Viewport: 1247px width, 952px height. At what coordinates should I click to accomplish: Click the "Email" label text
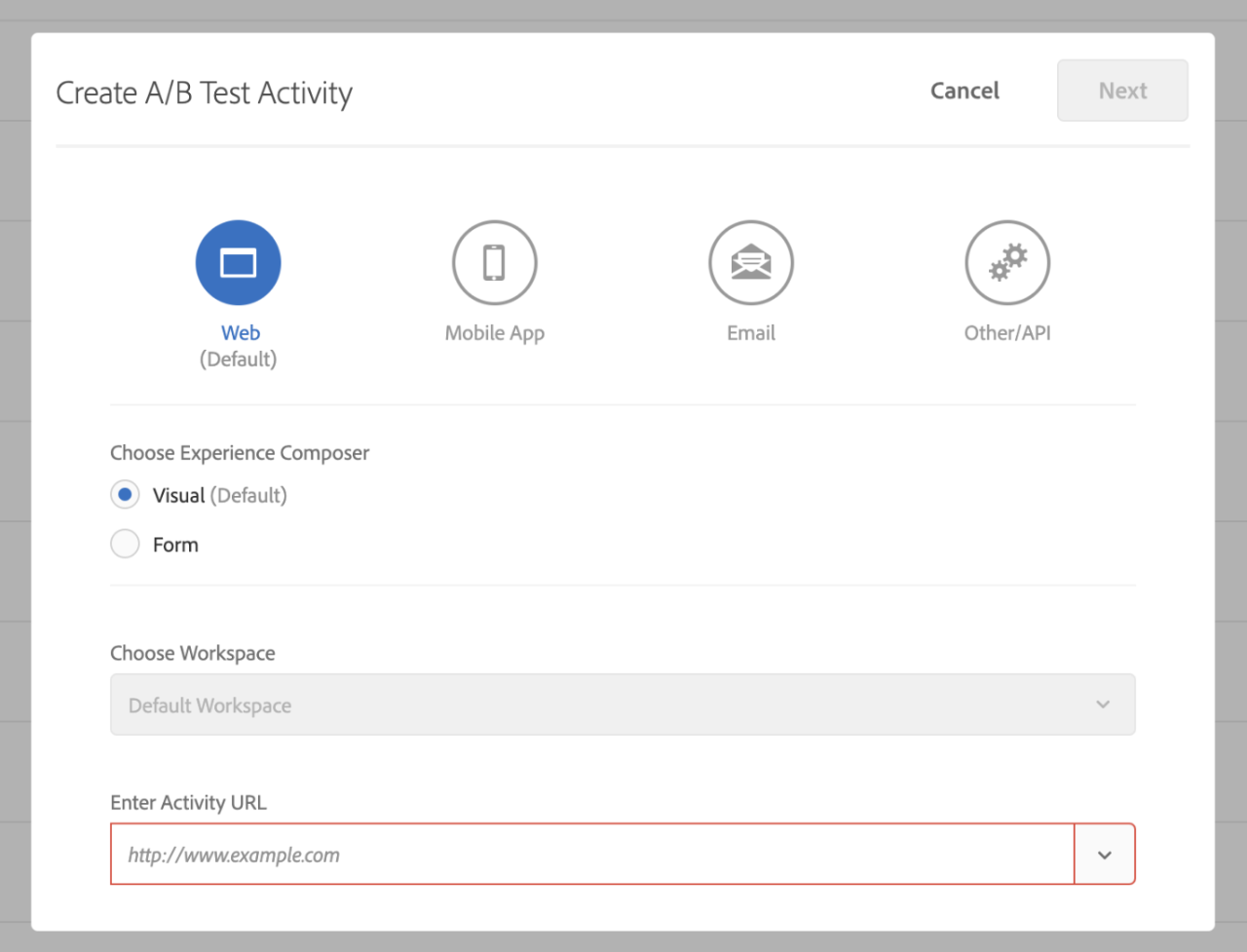coord(751,333)
